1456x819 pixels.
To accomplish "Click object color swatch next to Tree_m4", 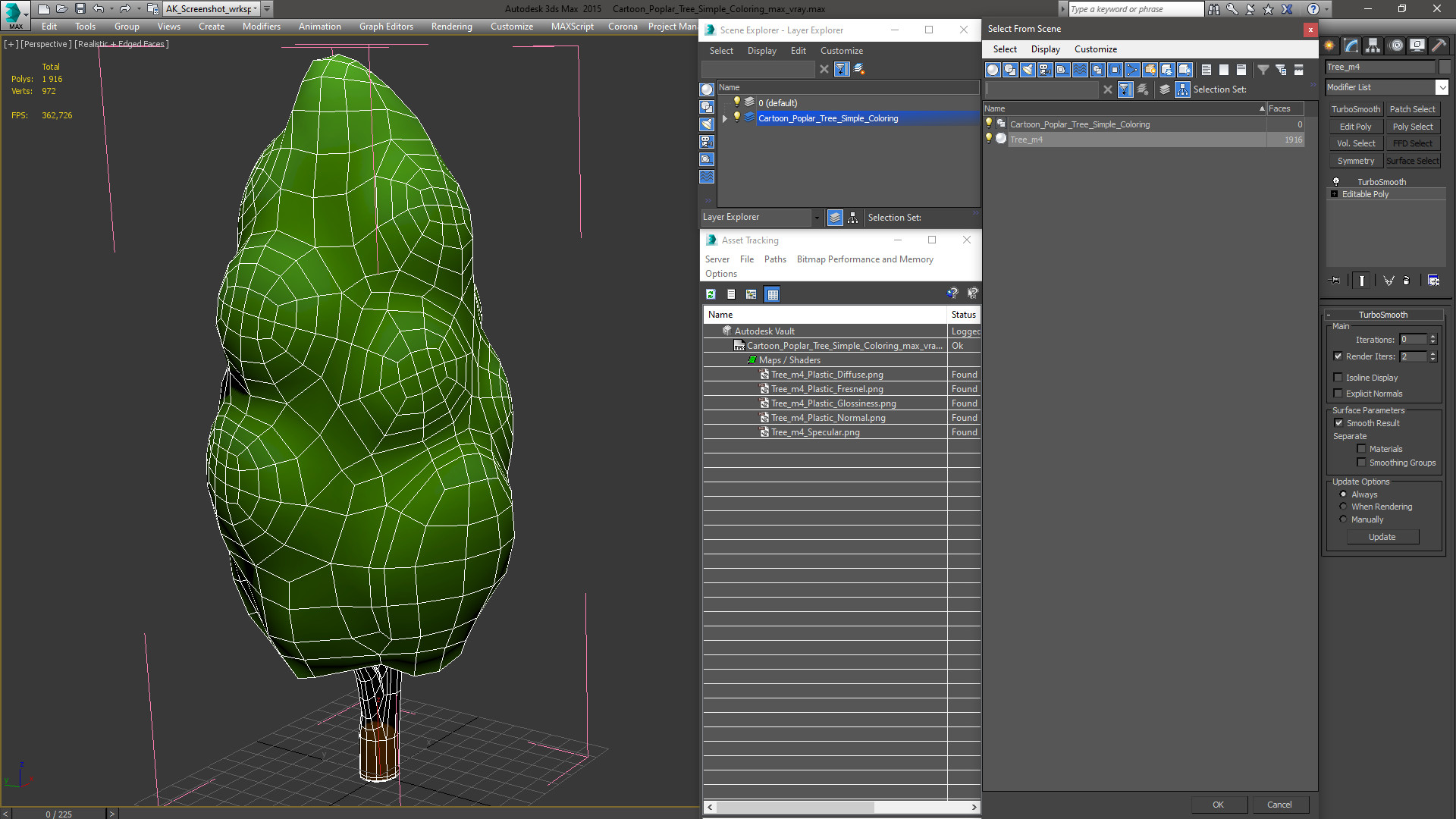I will (1445, 67).
